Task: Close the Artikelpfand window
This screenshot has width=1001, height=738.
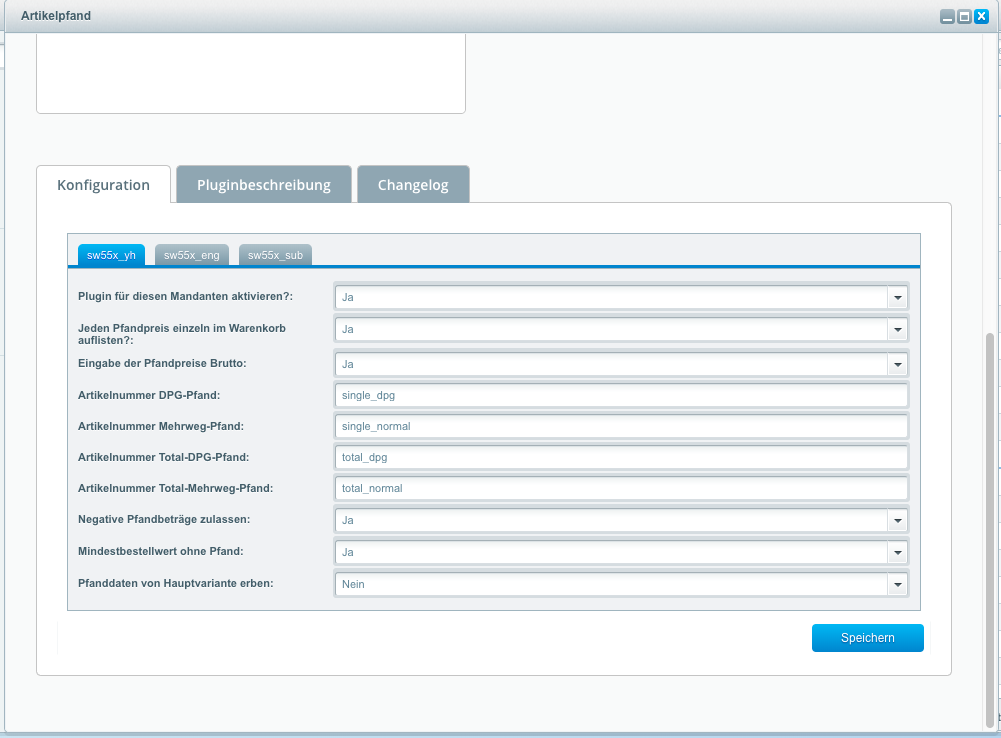Action: click(981, 17)
